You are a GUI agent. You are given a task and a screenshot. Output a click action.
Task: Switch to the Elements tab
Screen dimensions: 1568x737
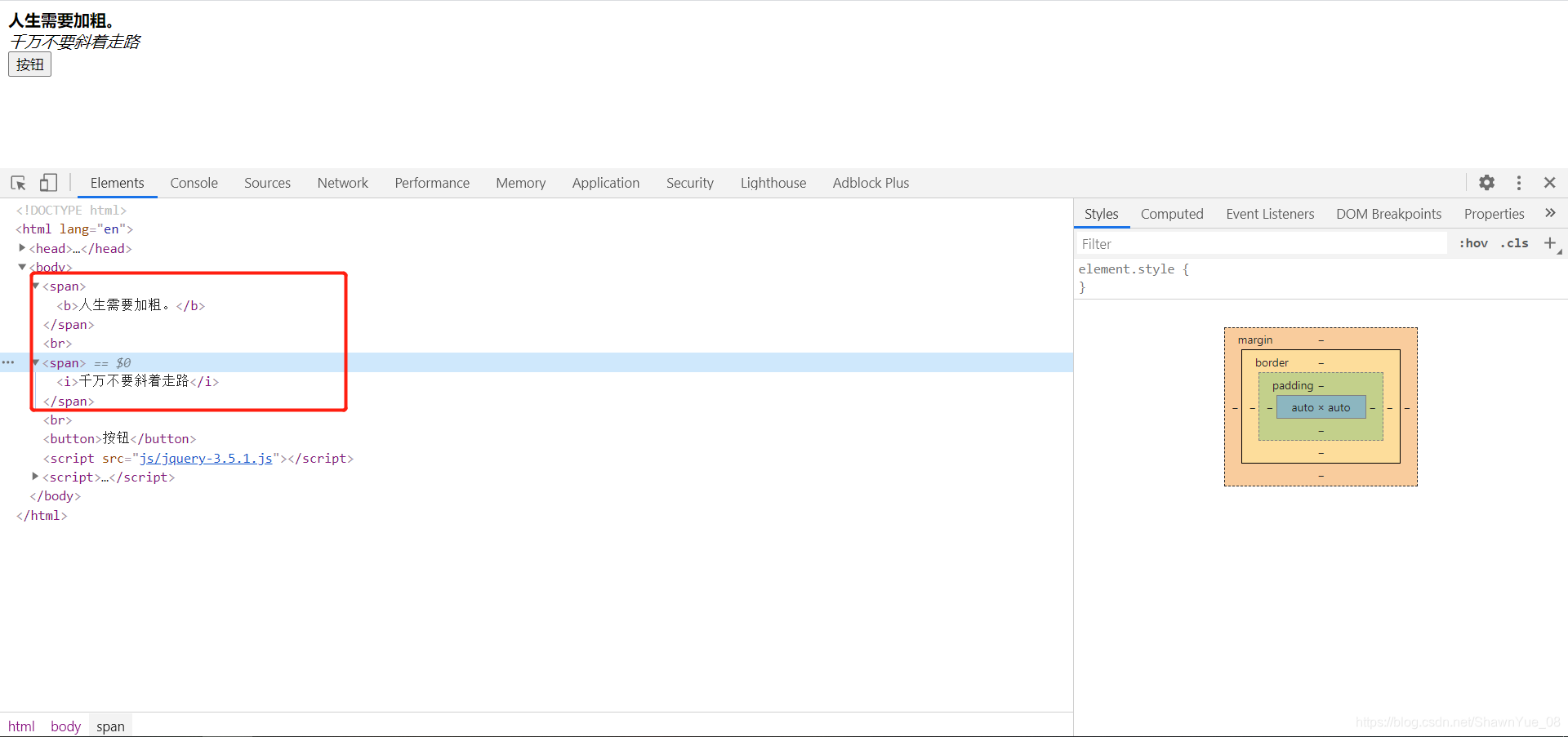(x=117, y=183)
